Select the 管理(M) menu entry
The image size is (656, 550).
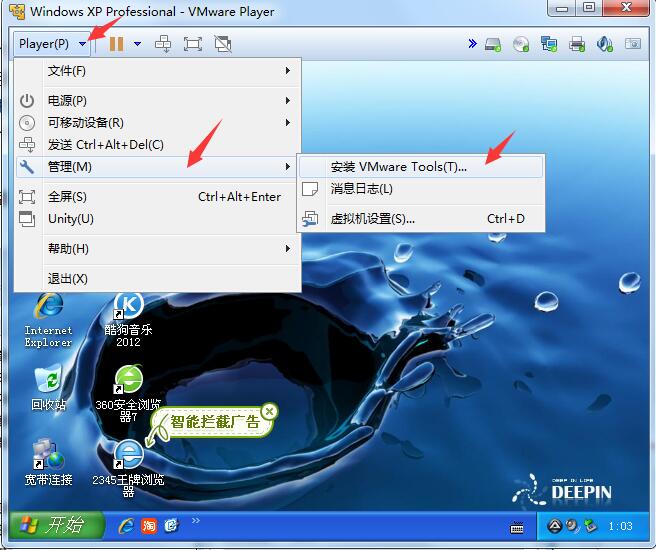(157, 167)
